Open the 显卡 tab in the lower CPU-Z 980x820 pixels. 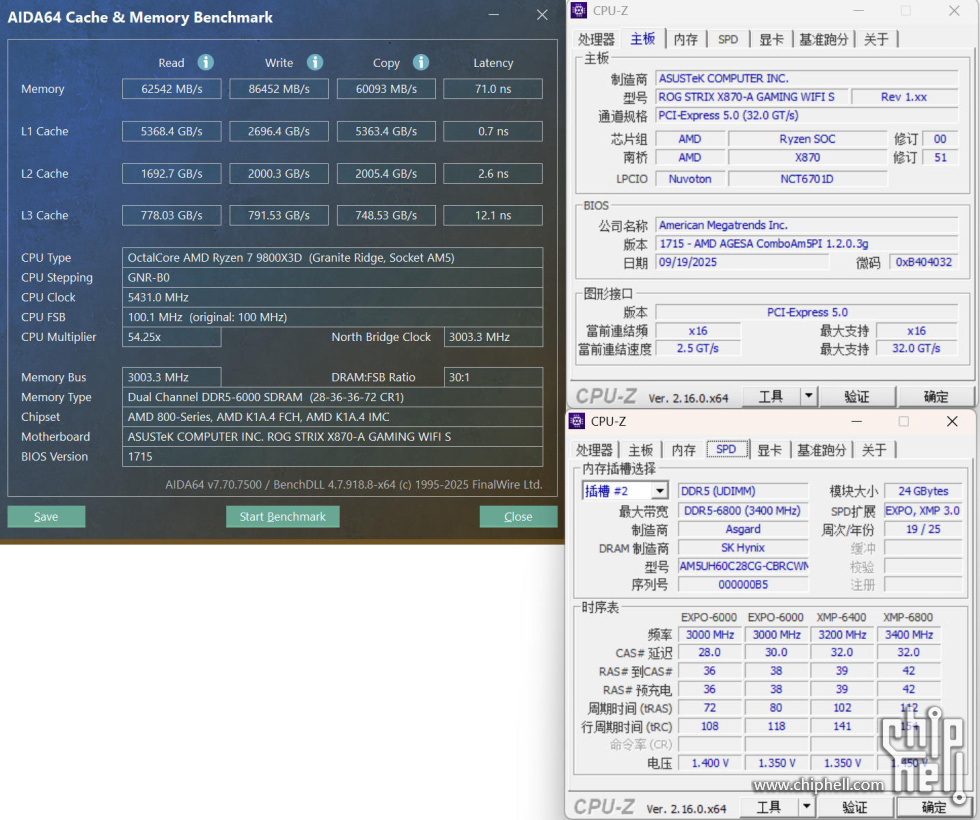click(770, 450)
